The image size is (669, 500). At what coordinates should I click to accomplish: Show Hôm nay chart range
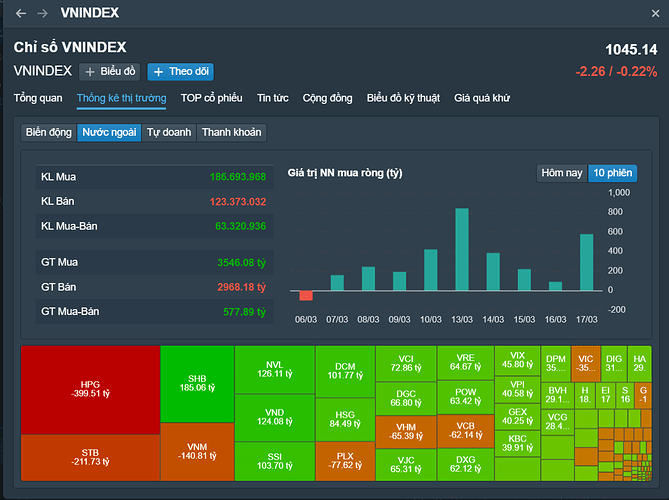pyautogui.click(x=561, y=173)
